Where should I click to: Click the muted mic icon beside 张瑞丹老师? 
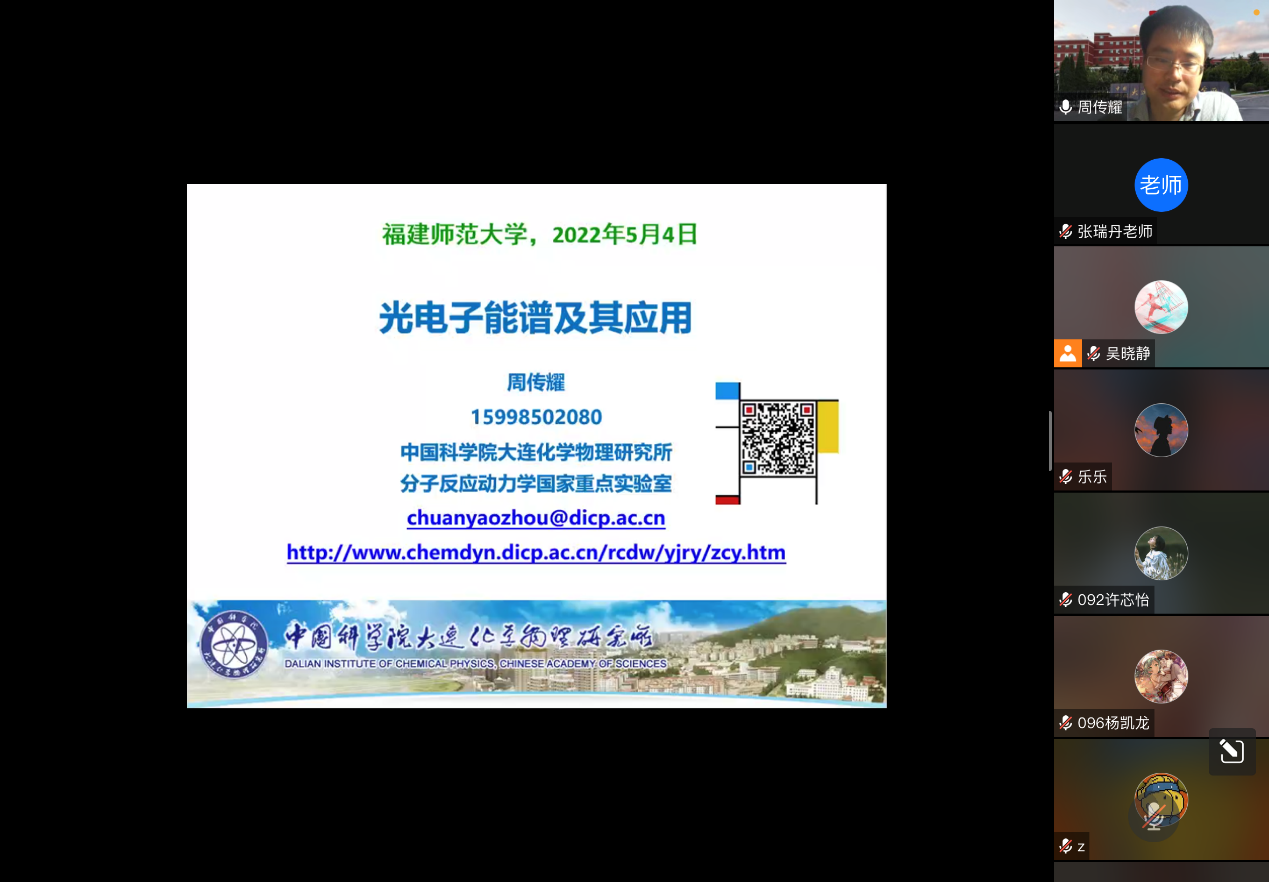pos(1066,231)
